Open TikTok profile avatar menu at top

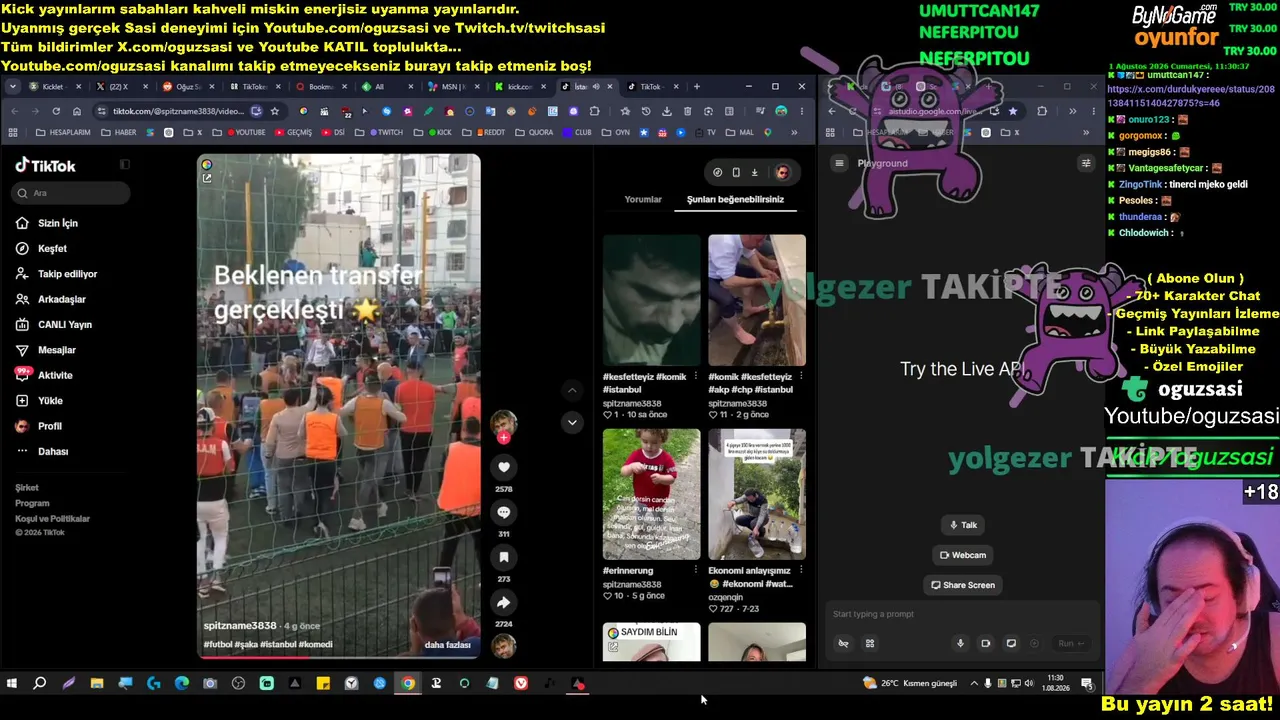782,172
